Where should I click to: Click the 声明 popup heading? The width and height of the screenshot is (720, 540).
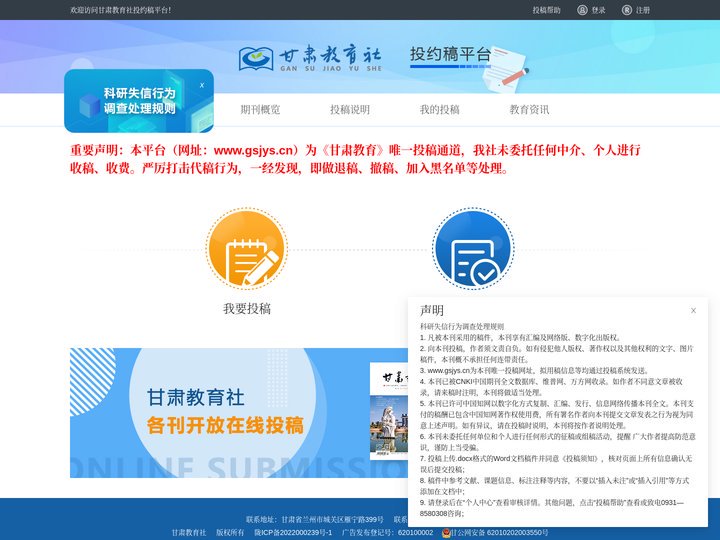[432, 310]
